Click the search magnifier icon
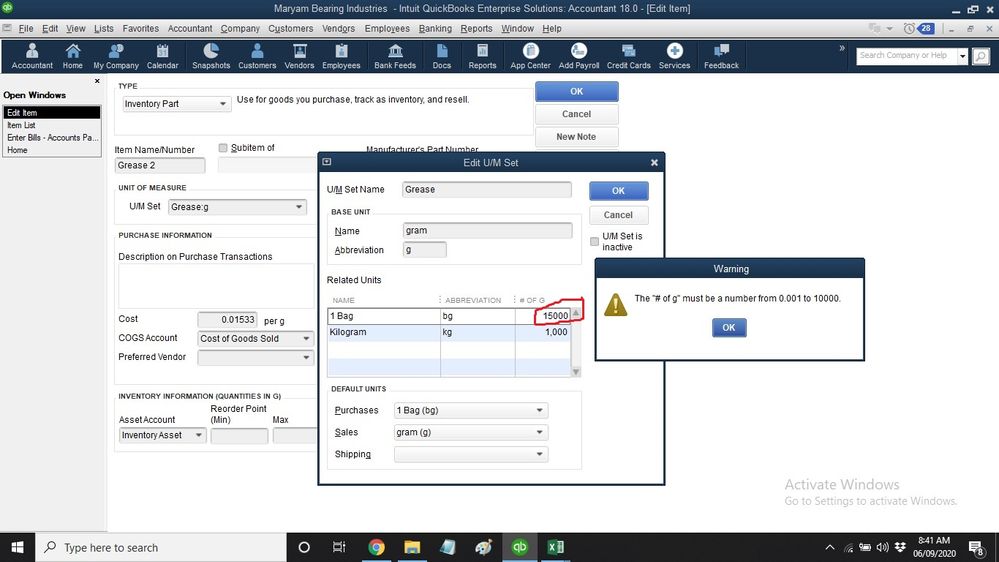Screen dimensions: 999x562 click(x=981, y=57)
